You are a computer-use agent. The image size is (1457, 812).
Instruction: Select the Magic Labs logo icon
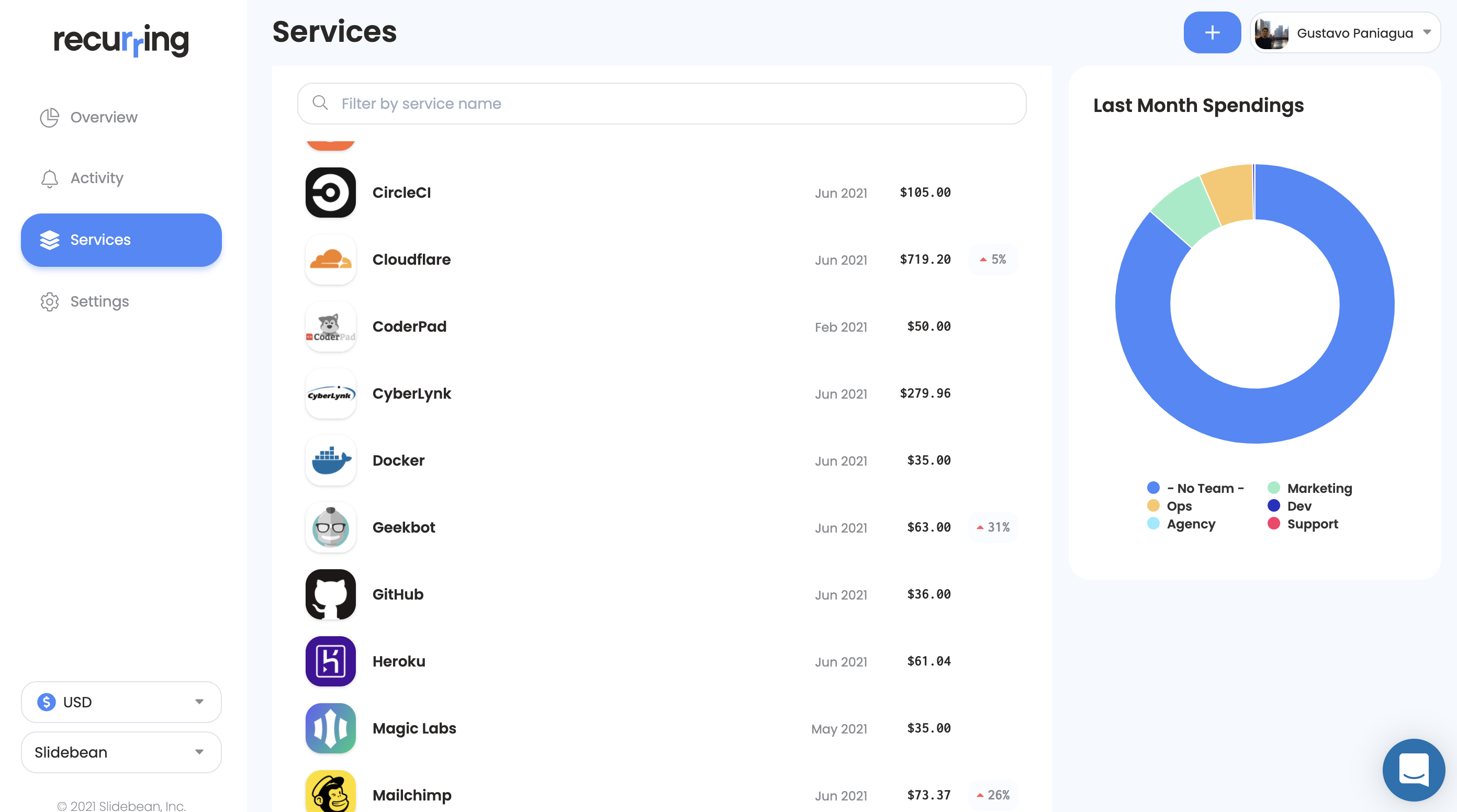click(330, 728)
